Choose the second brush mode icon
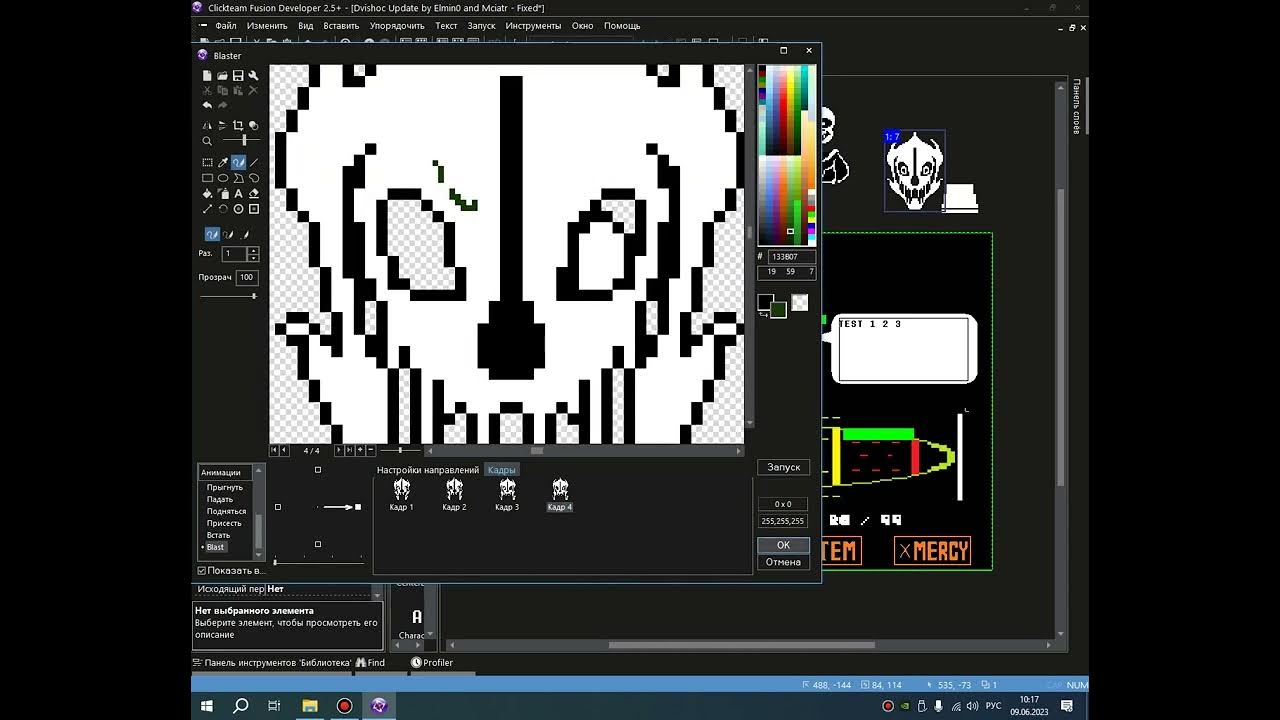 (227, 234)
